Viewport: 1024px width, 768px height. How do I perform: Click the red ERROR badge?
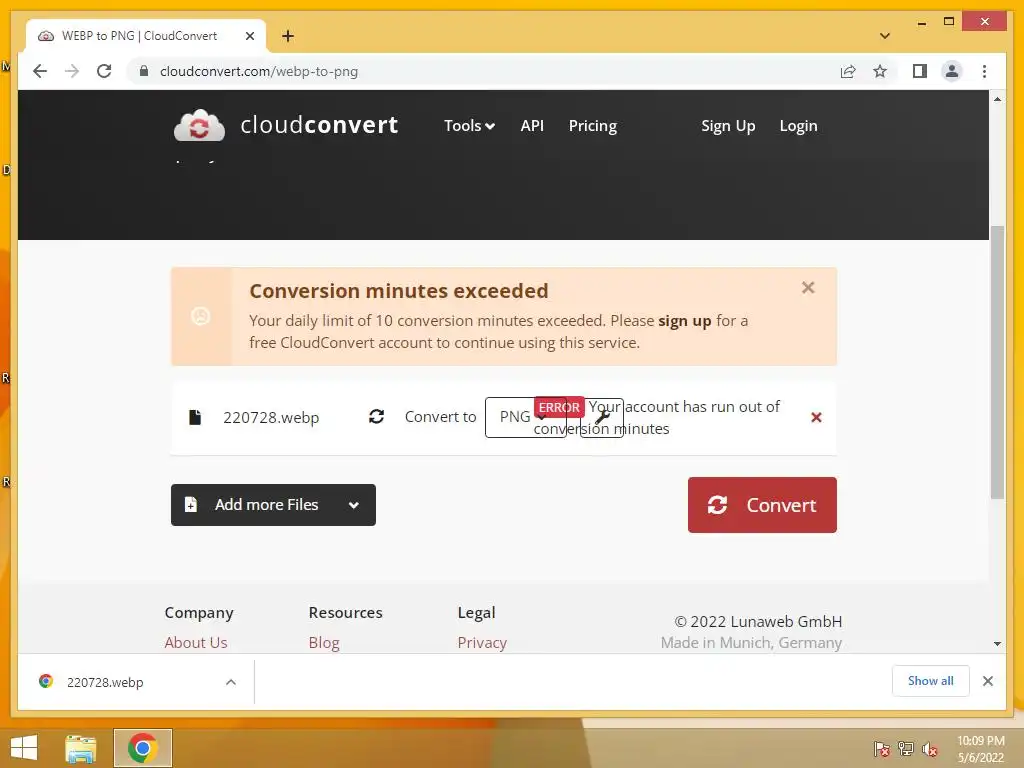559,408
